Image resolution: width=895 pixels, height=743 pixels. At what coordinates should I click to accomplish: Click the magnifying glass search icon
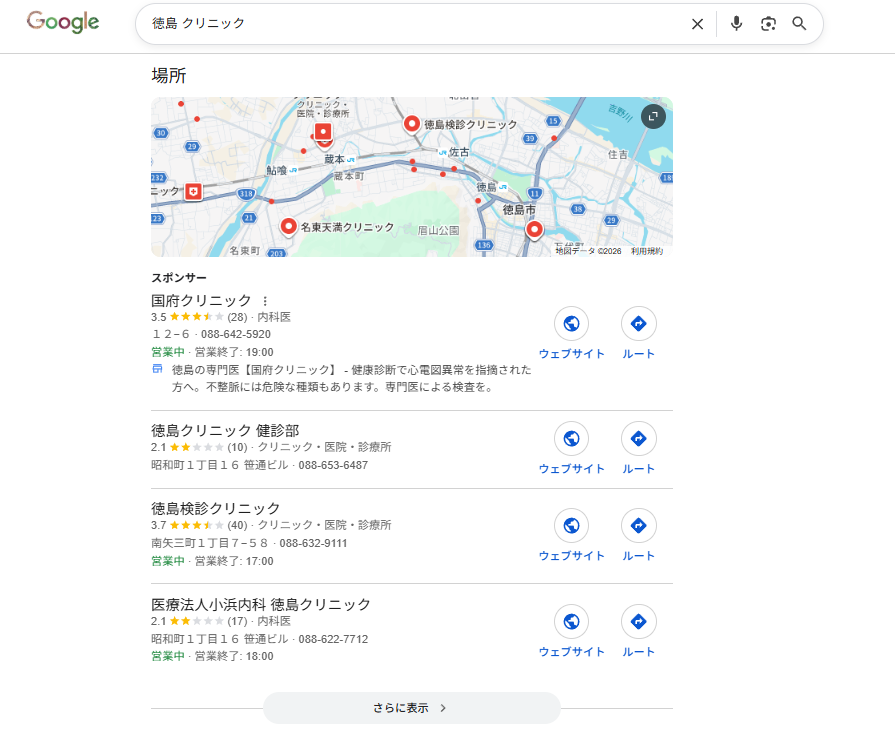799,24
